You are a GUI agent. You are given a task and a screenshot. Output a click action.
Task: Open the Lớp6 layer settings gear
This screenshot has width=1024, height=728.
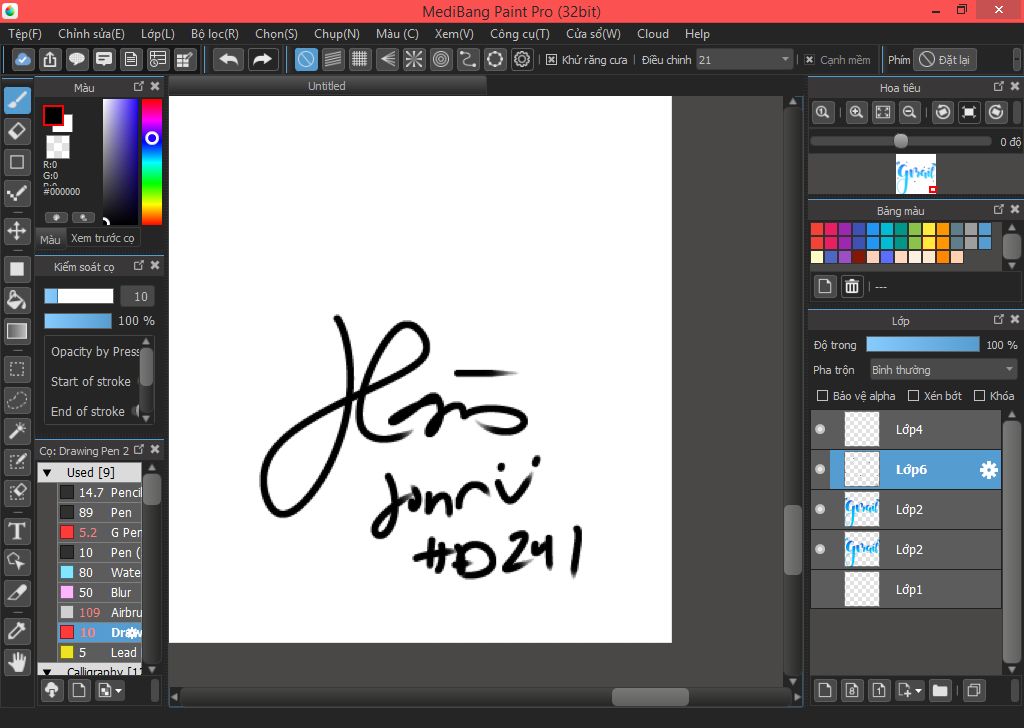point(989,469)
